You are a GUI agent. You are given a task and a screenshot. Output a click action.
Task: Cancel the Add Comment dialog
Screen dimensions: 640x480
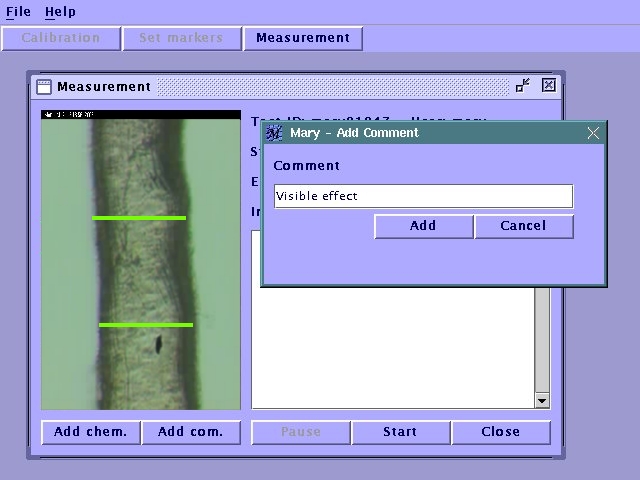click(523, 226)
